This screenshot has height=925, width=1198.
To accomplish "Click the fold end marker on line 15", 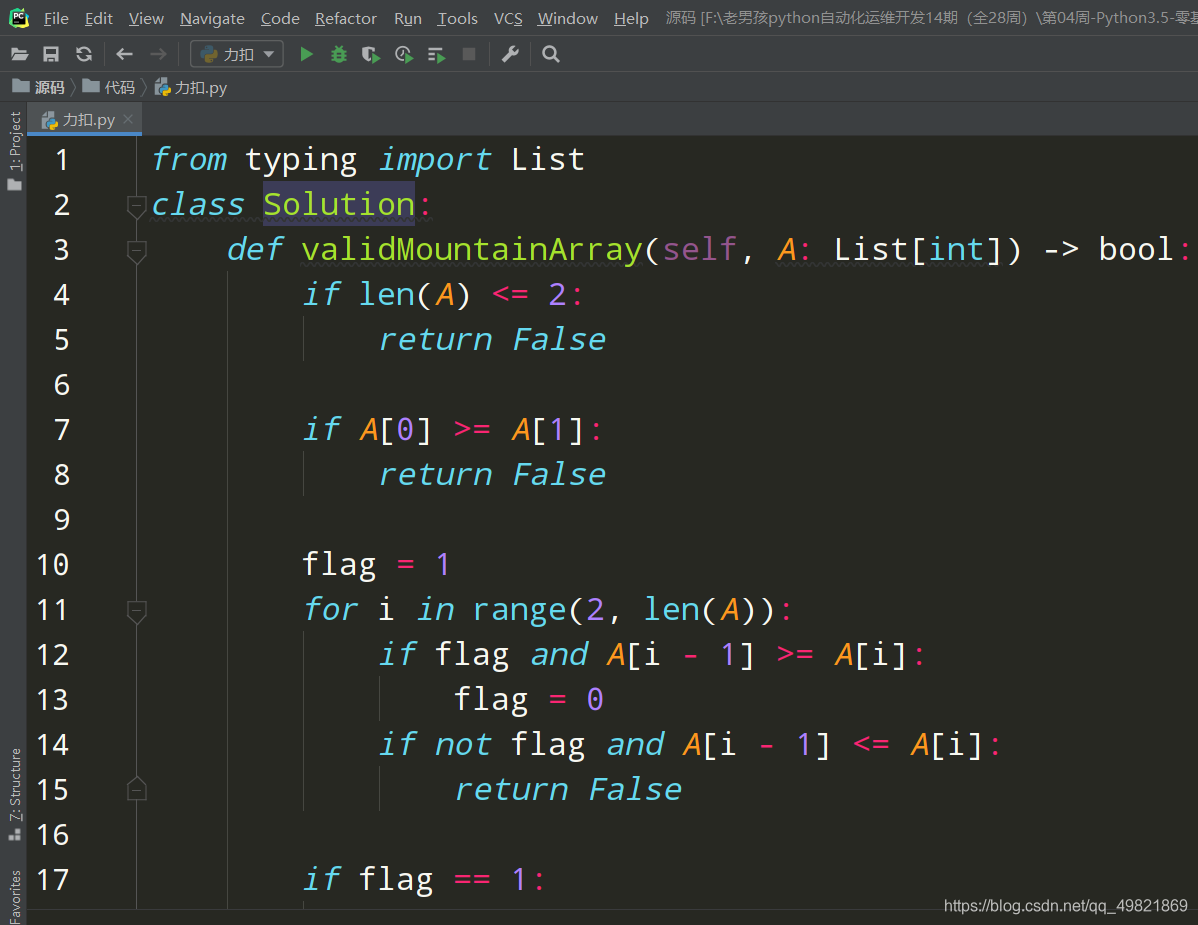I will (x=136, y=789).
